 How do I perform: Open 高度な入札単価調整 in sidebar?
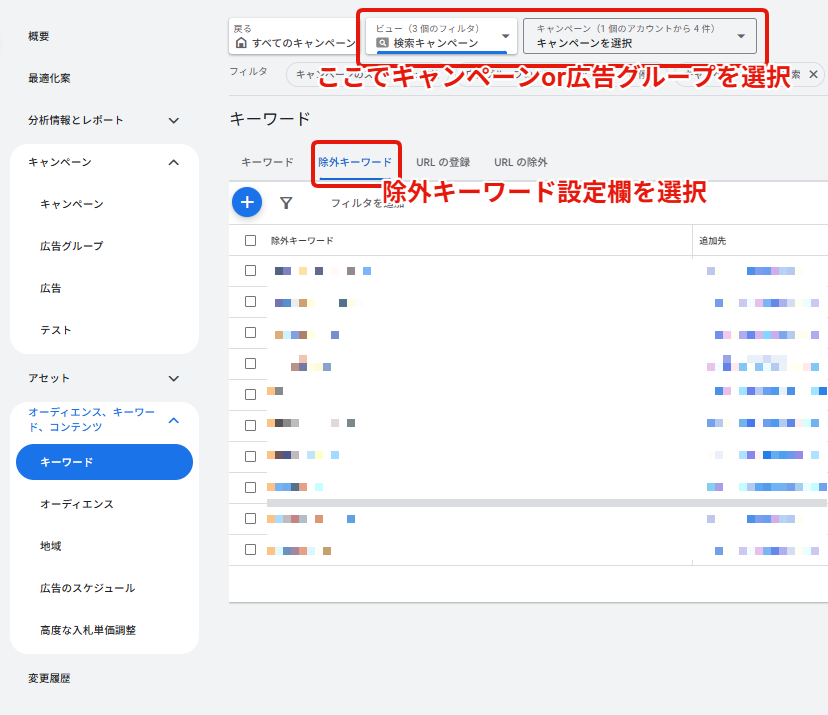[88, 630]
